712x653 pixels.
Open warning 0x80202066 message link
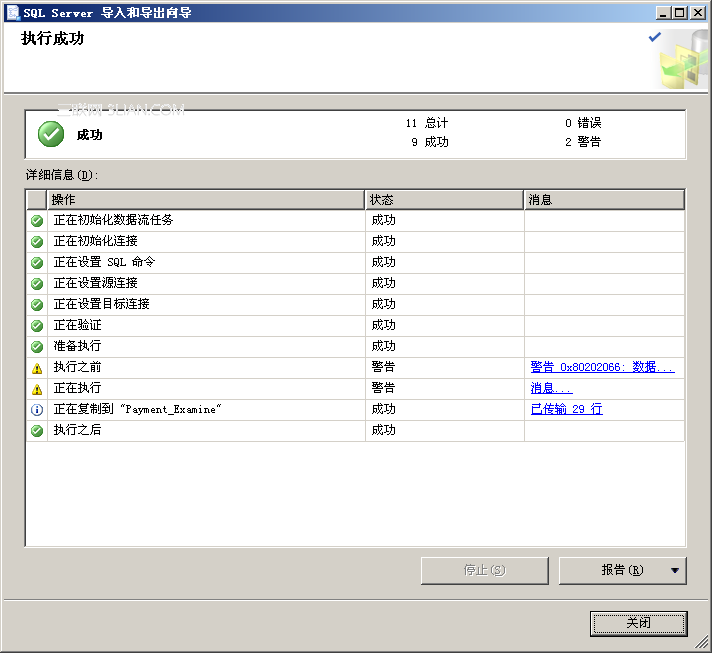click(x=603, y=367)
